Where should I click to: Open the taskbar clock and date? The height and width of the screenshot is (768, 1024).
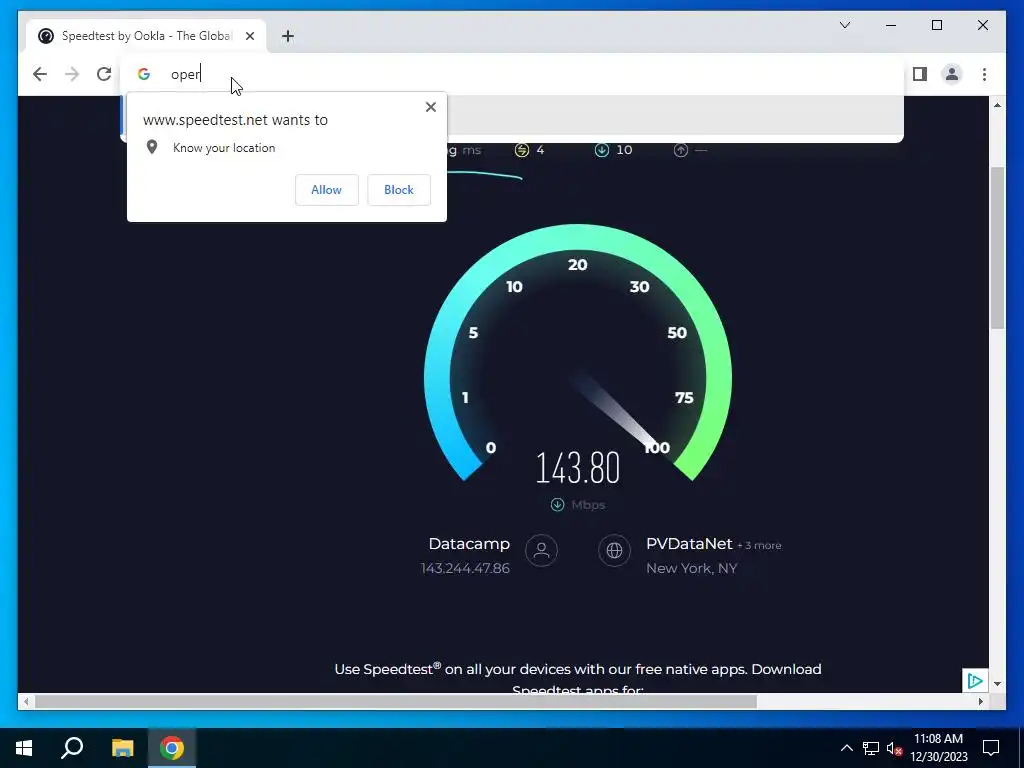tap(938, 748)
